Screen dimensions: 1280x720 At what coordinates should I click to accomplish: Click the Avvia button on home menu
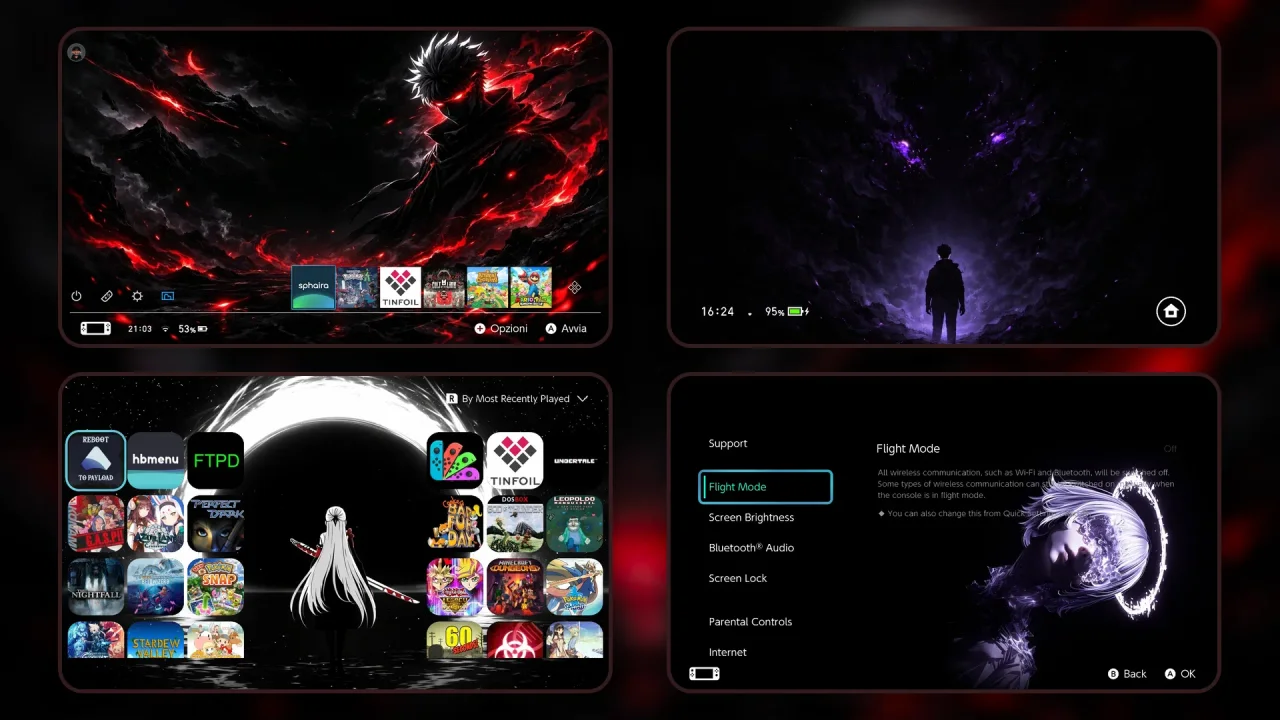566,328
